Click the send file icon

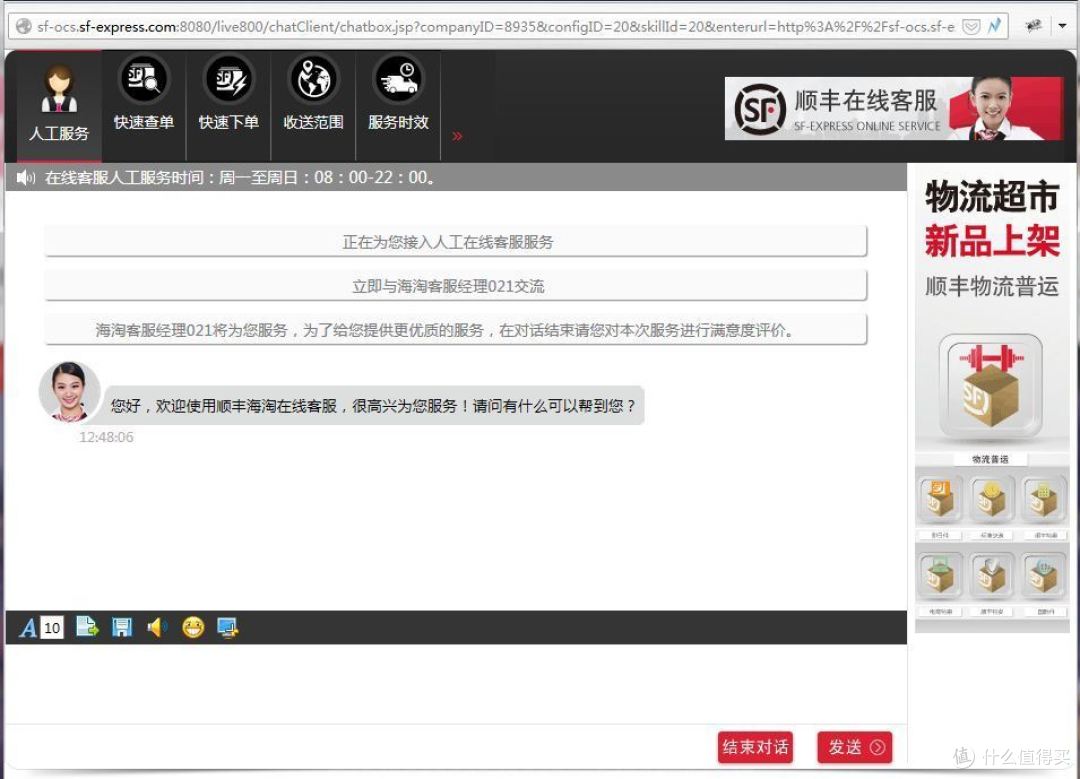(x=87, y=627)
